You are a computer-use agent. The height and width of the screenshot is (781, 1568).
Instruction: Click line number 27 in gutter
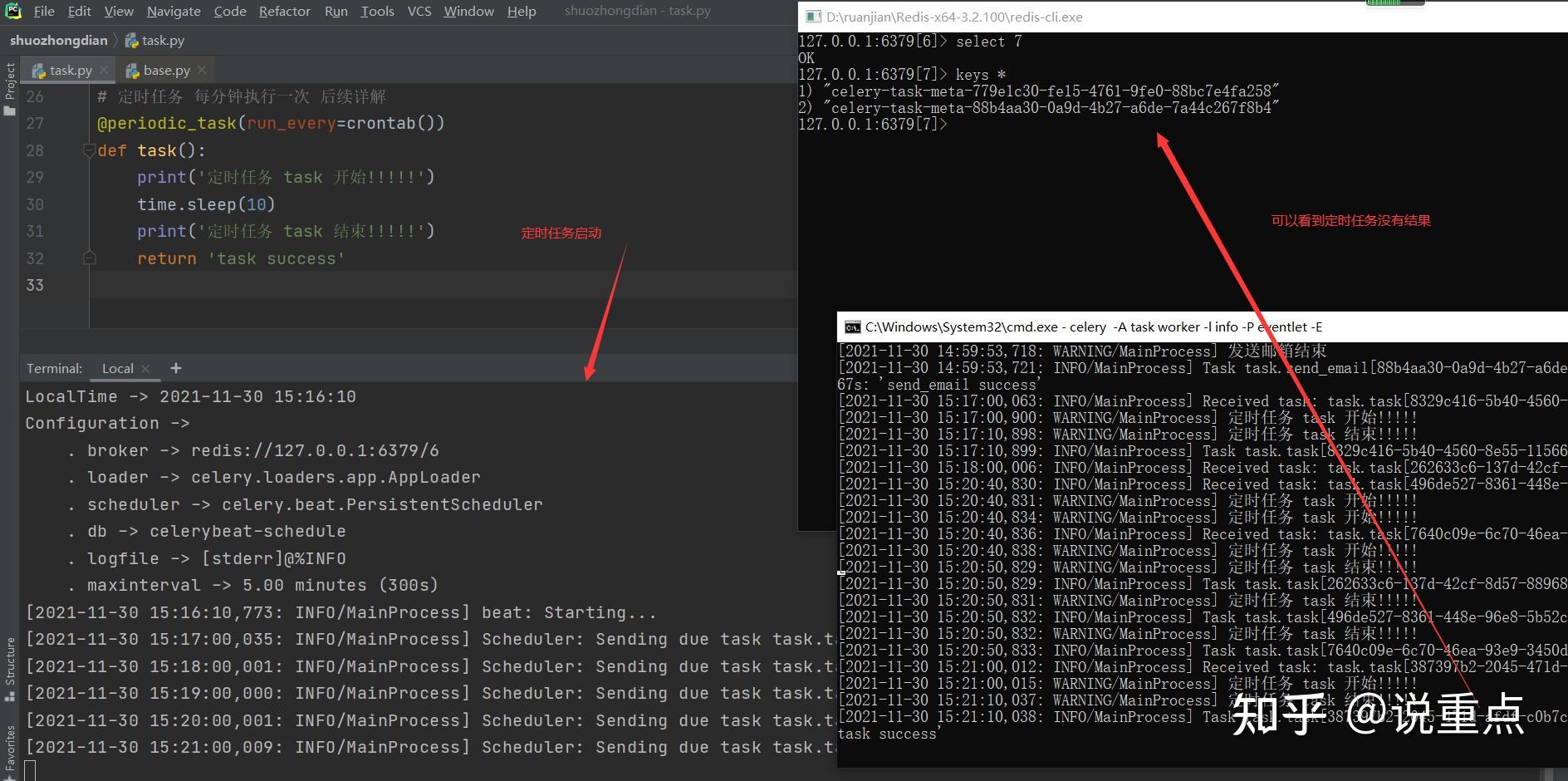[x=35, y=123]
